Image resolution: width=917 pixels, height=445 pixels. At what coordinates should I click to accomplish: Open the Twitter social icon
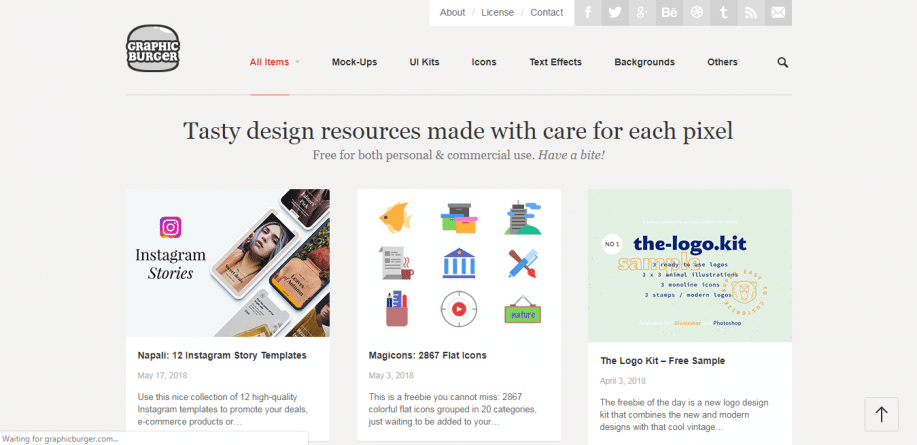click(615, 12)
